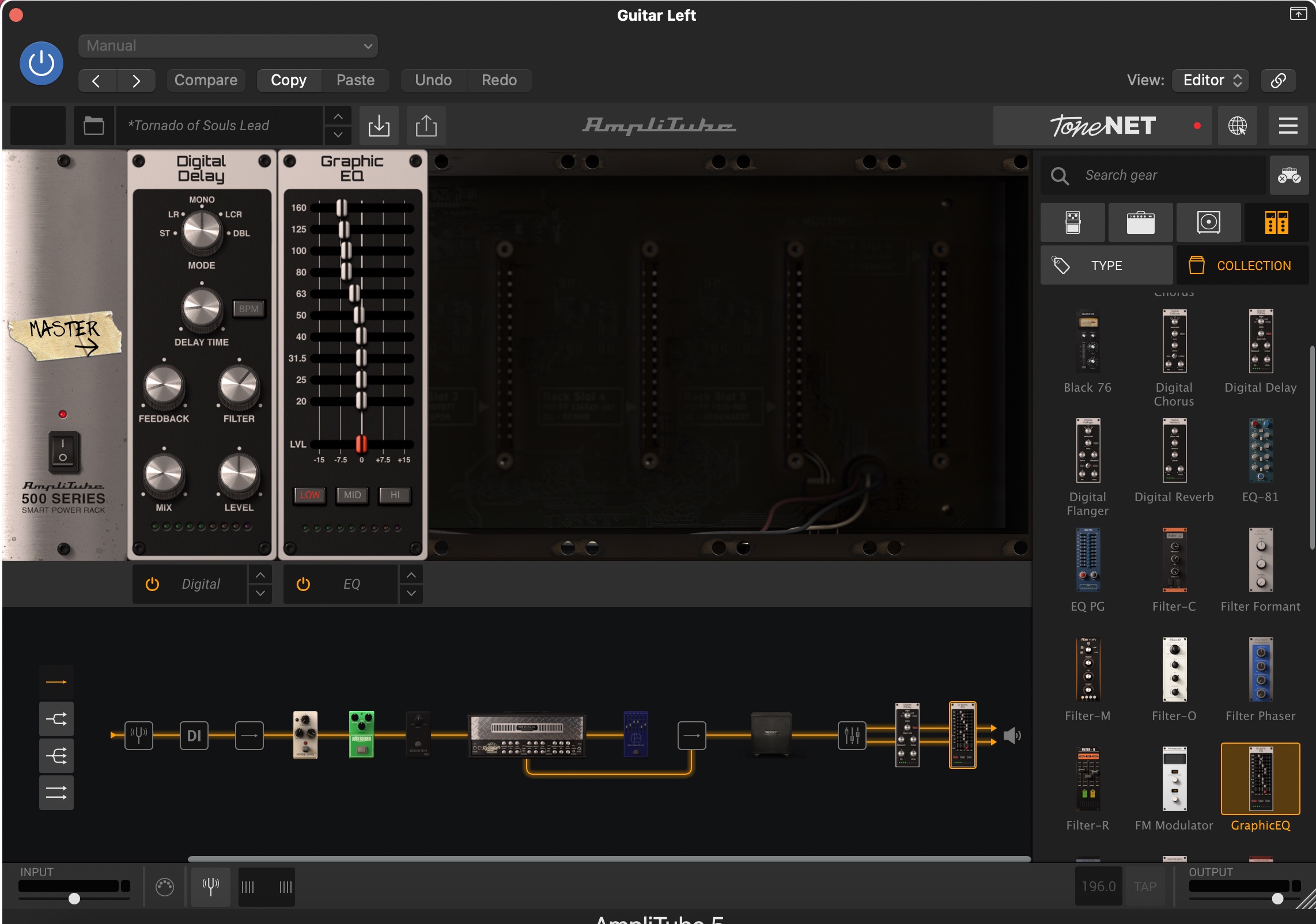Click the Search gear field
This screenshot has height=924, width=1316.
click(x=1154, y=175)
